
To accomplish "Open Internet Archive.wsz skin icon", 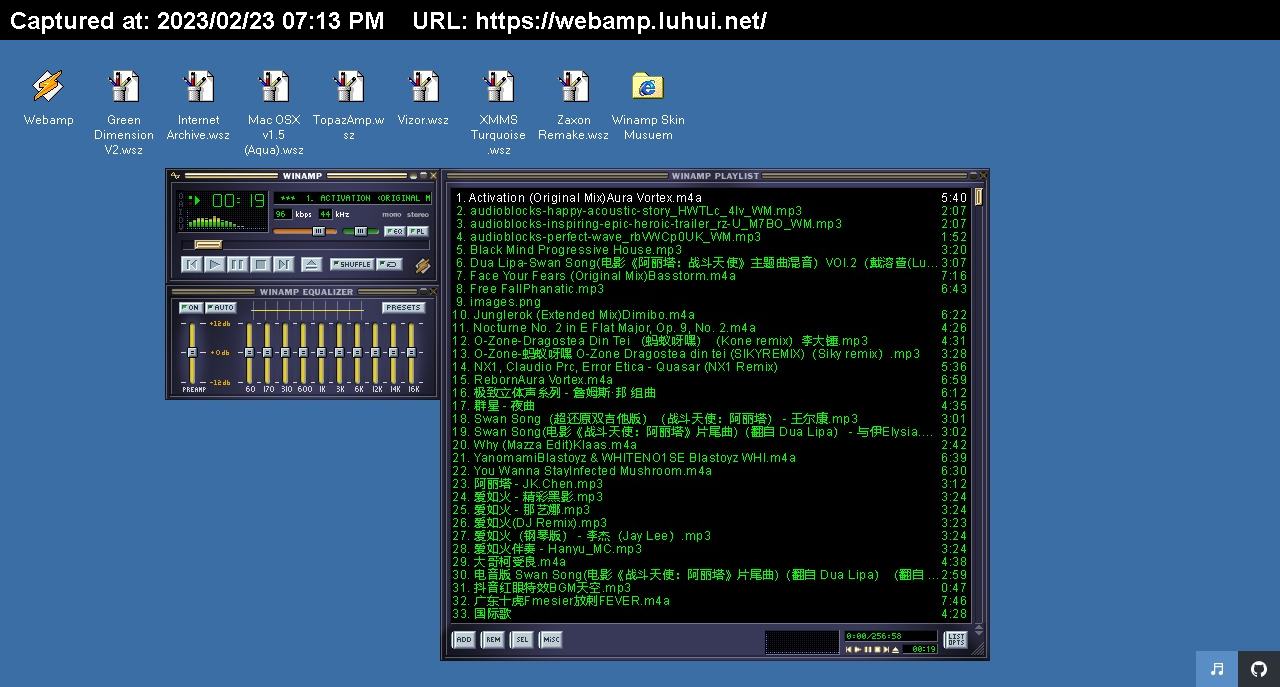I will click(x=198, y=105).
